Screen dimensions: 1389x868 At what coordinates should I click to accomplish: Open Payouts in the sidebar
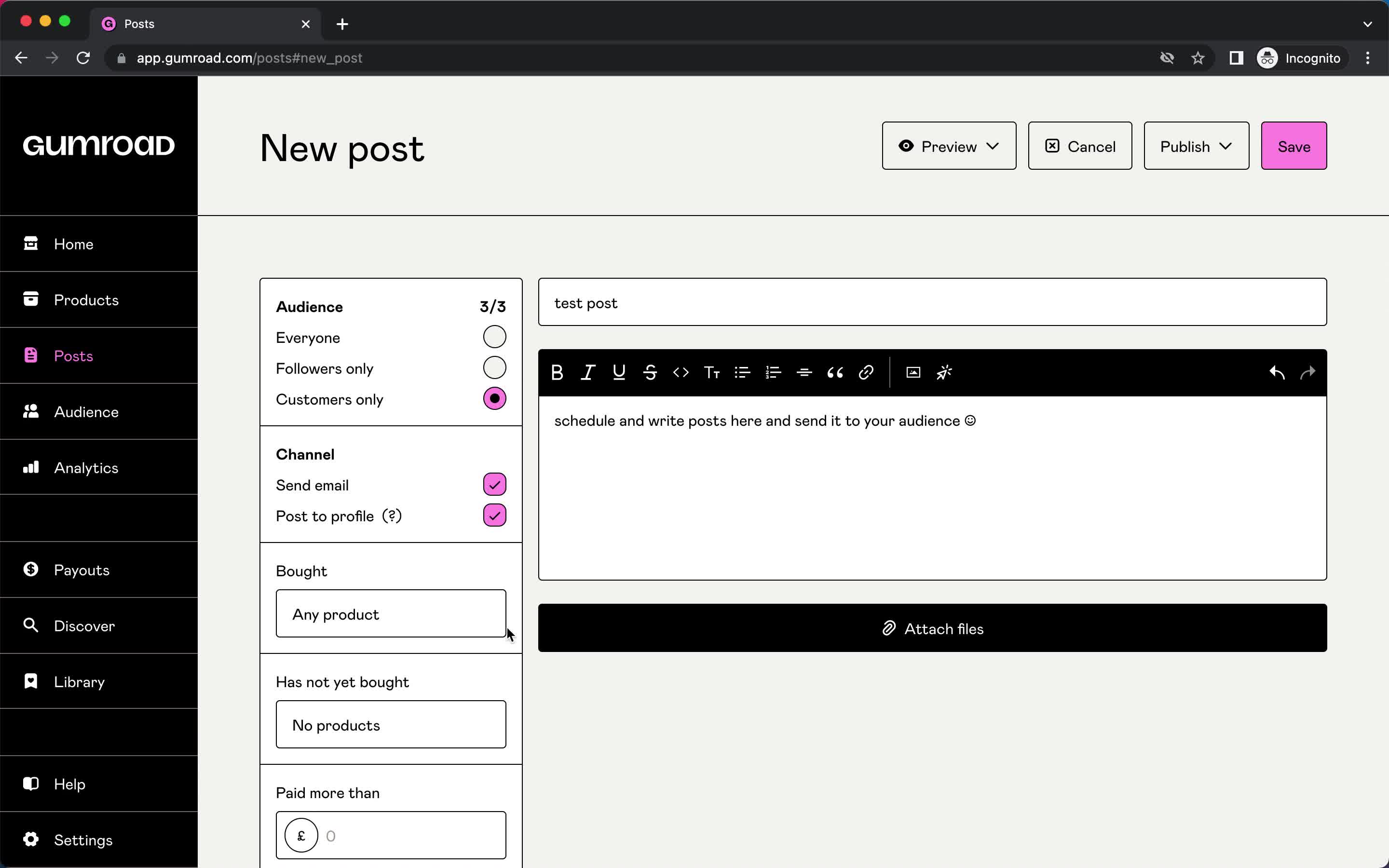pyautogui.click(x=99, y=570)
